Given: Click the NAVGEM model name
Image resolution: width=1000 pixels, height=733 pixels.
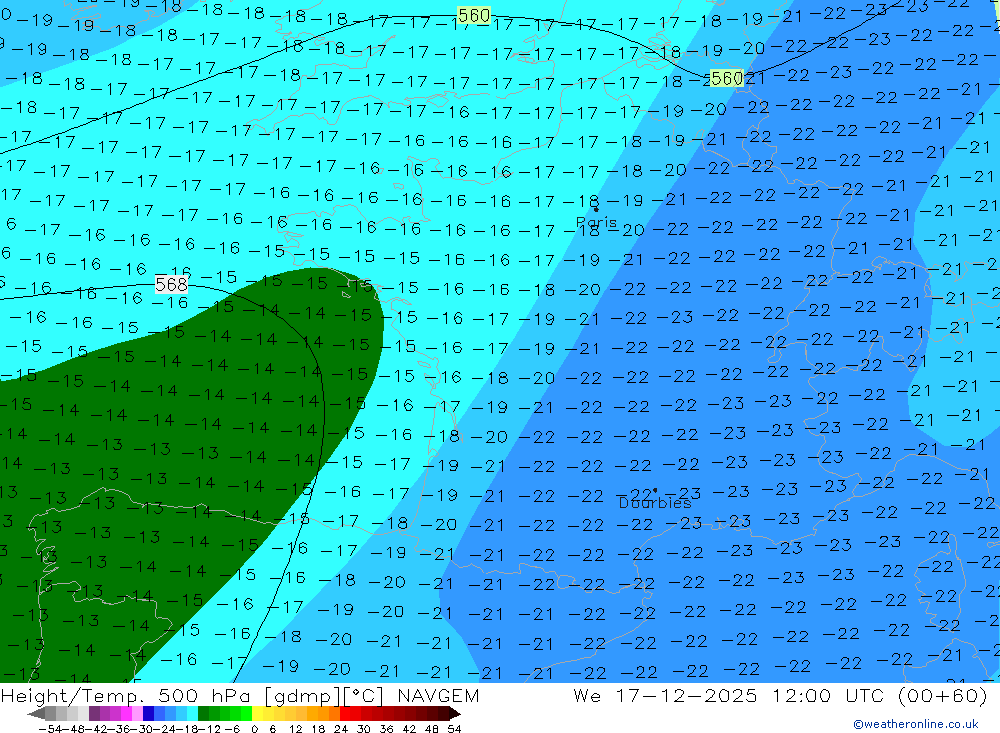Looking at the screenshot, I should (438, 695).
